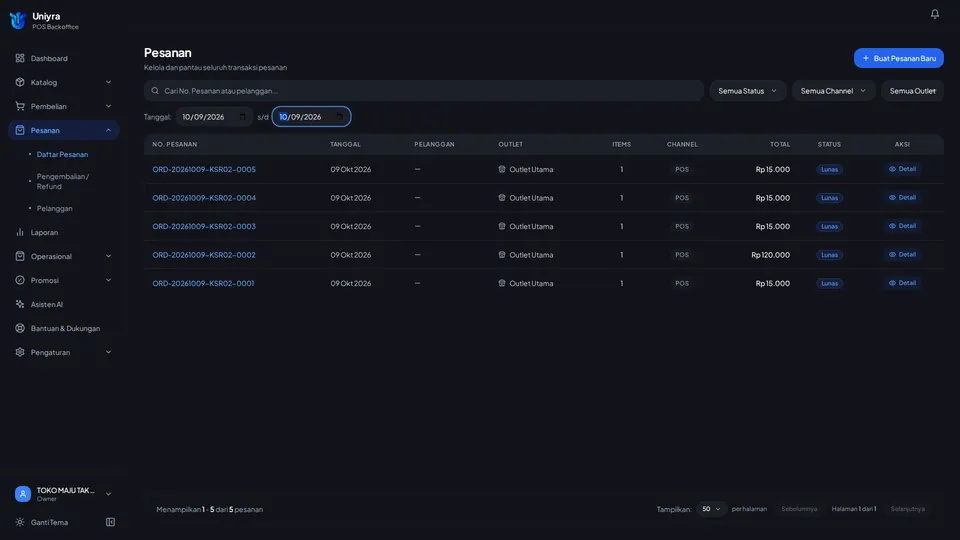The width and height of the screenshot is (960, 540).
Task: Click Selanjutnya pagination button
Action: [x=907, y=509]
